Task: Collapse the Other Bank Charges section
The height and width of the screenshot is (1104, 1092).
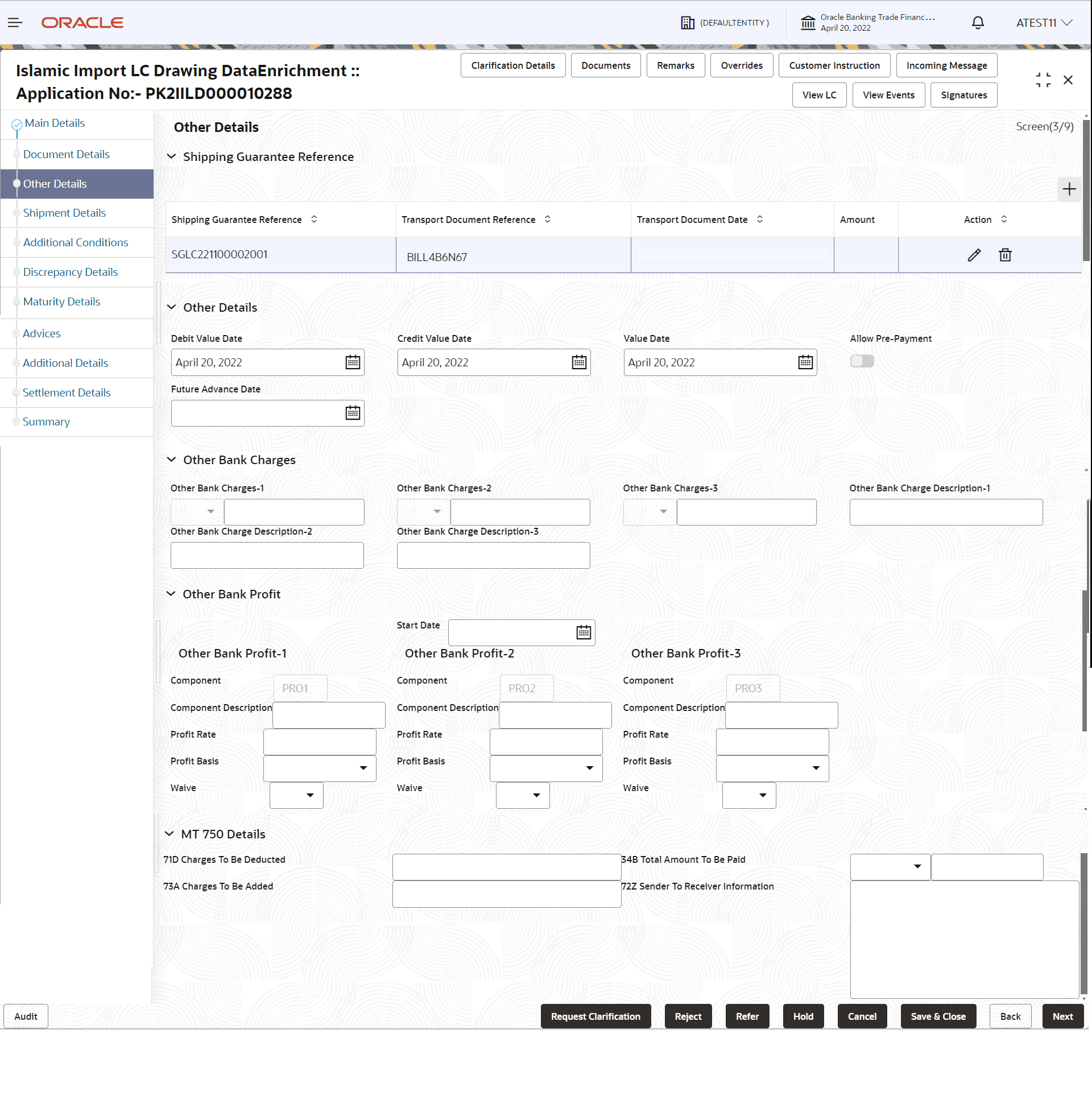Action: coord(171,460)
